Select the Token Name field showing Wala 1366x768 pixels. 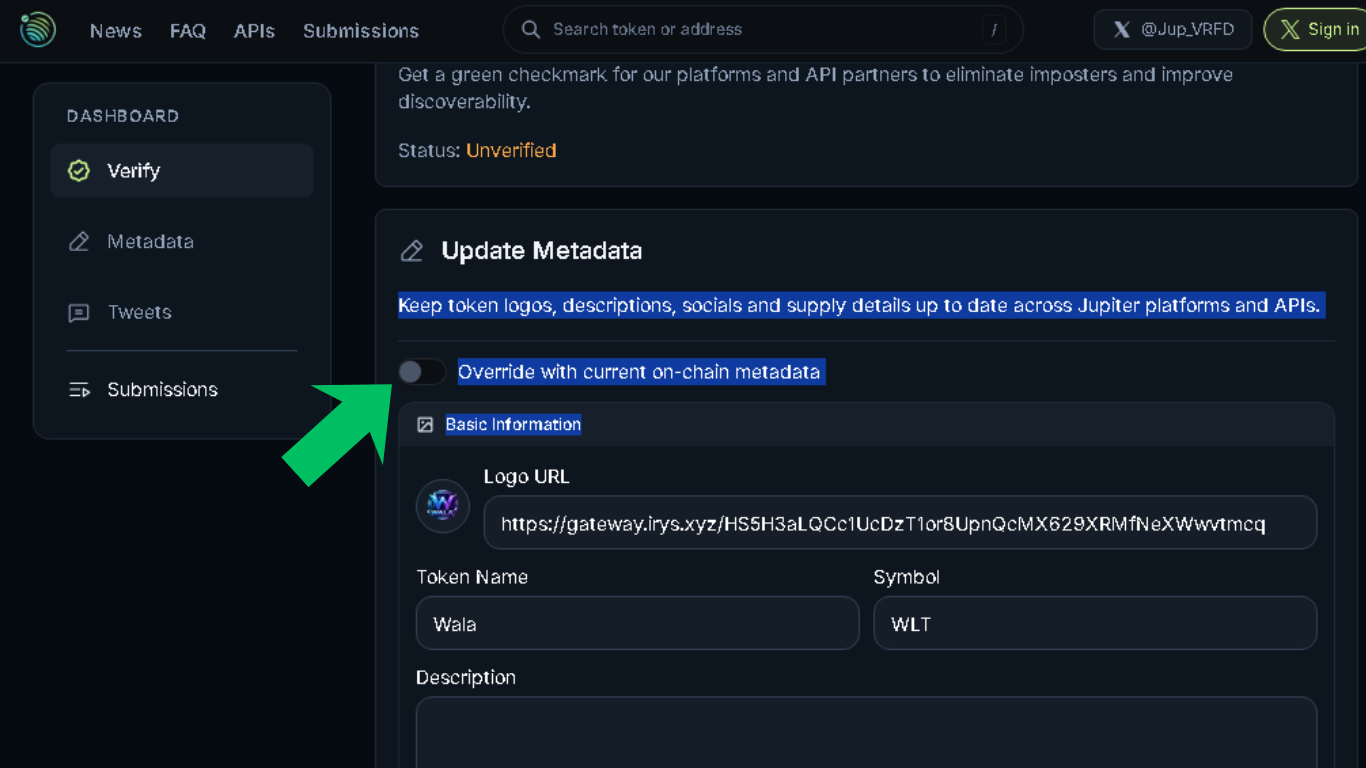pyautogui.click(x=637, y=623)
